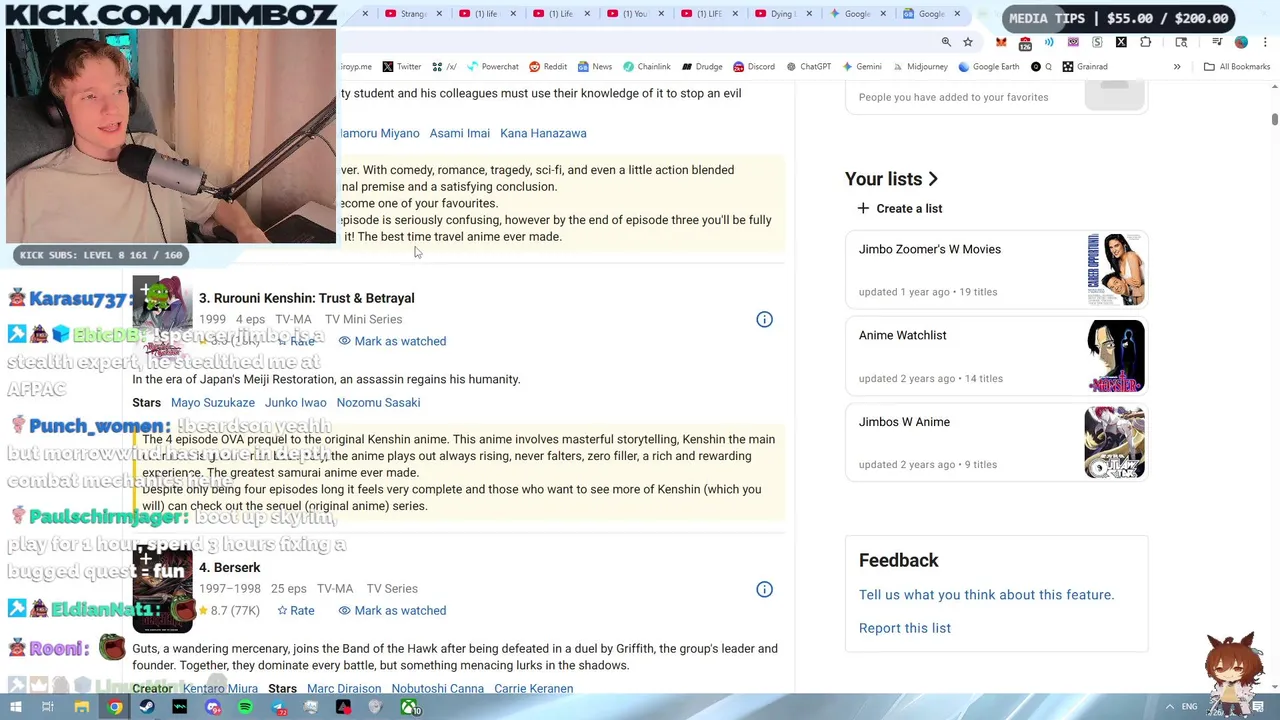This screenshot has width=1280, height=720.
Task: Mark Rurouni Kenshin as watched
Action: [392, 341]
